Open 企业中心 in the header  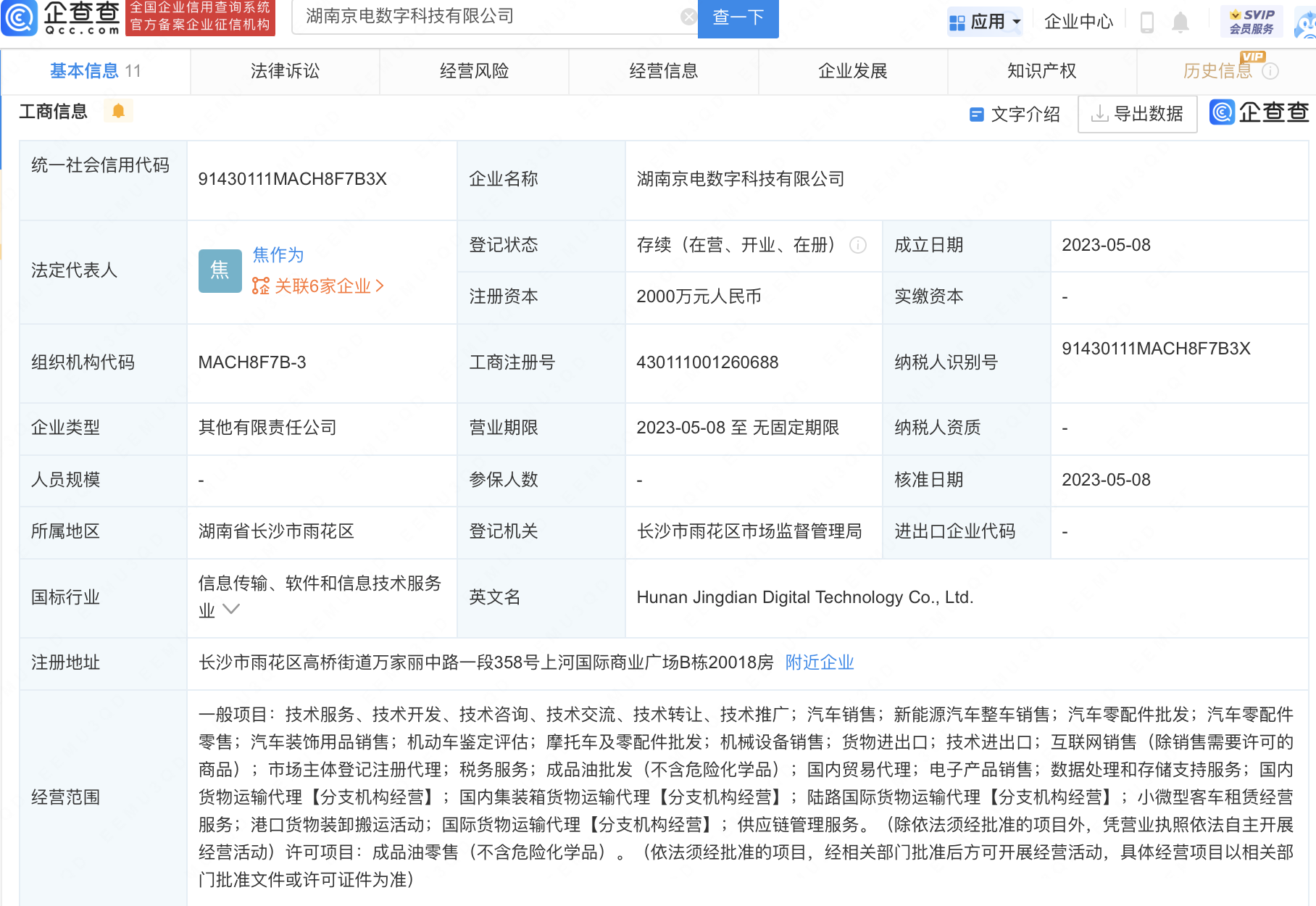coord(1078,22)
